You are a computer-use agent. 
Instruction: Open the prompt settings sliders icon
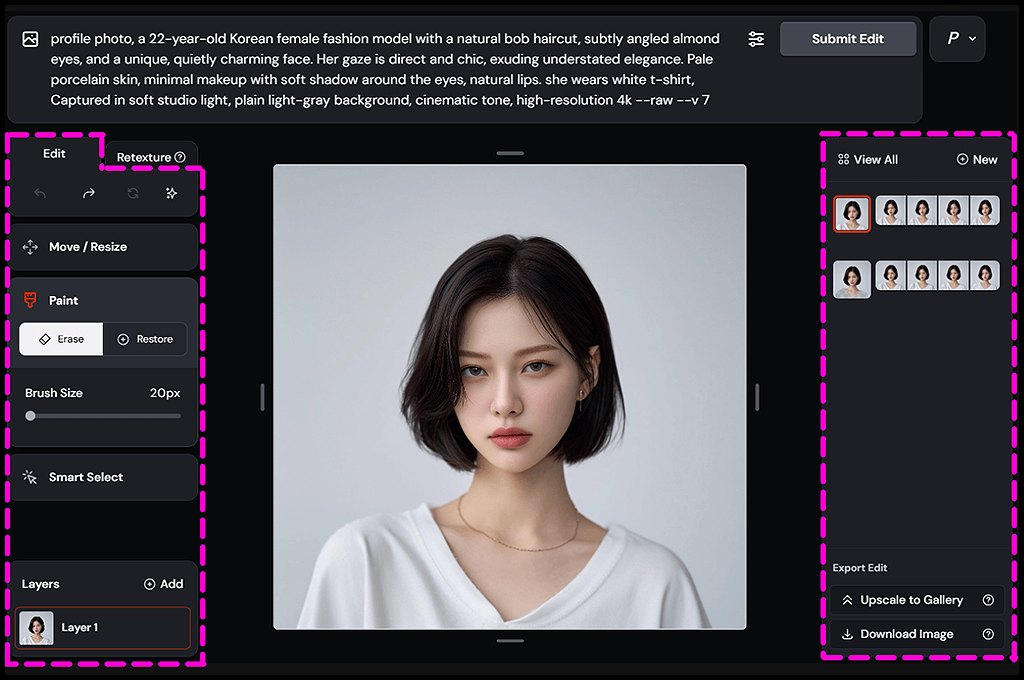(x=756, y=38)
